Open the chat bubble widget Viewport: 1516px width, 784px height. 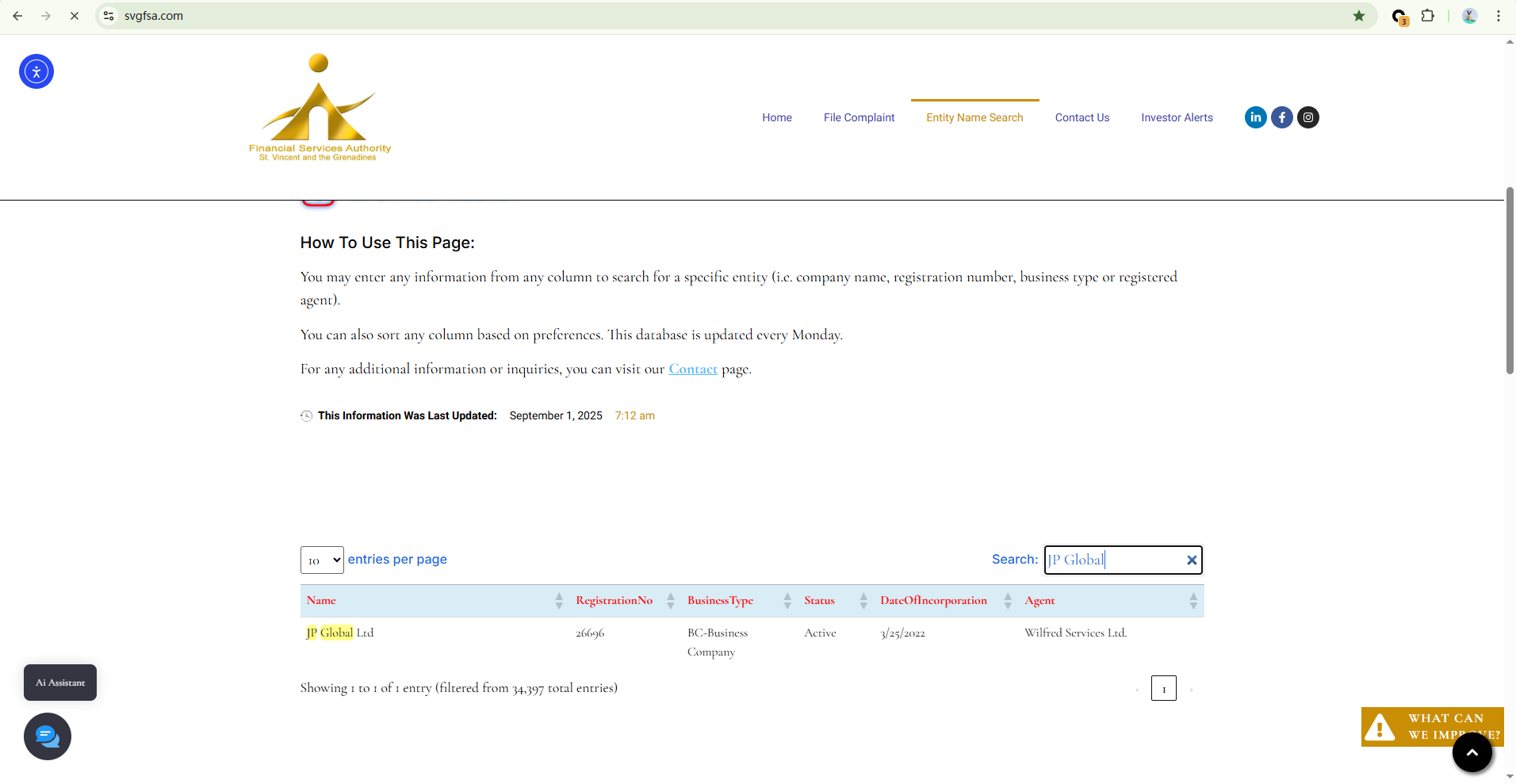click(x=48, y=736)
